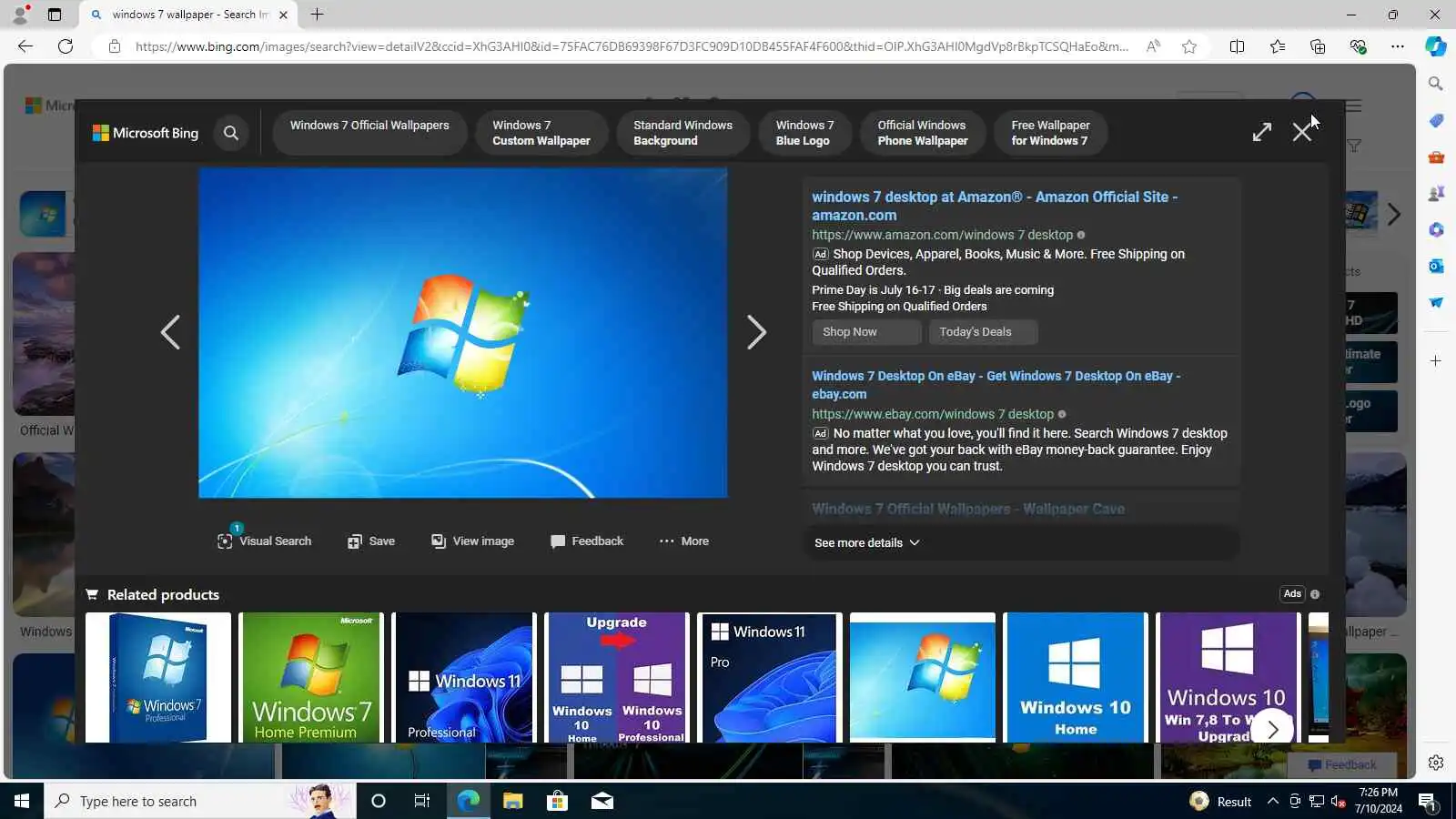Open a new browser tab
1456x819 pixels.
[x=317, y=15]
